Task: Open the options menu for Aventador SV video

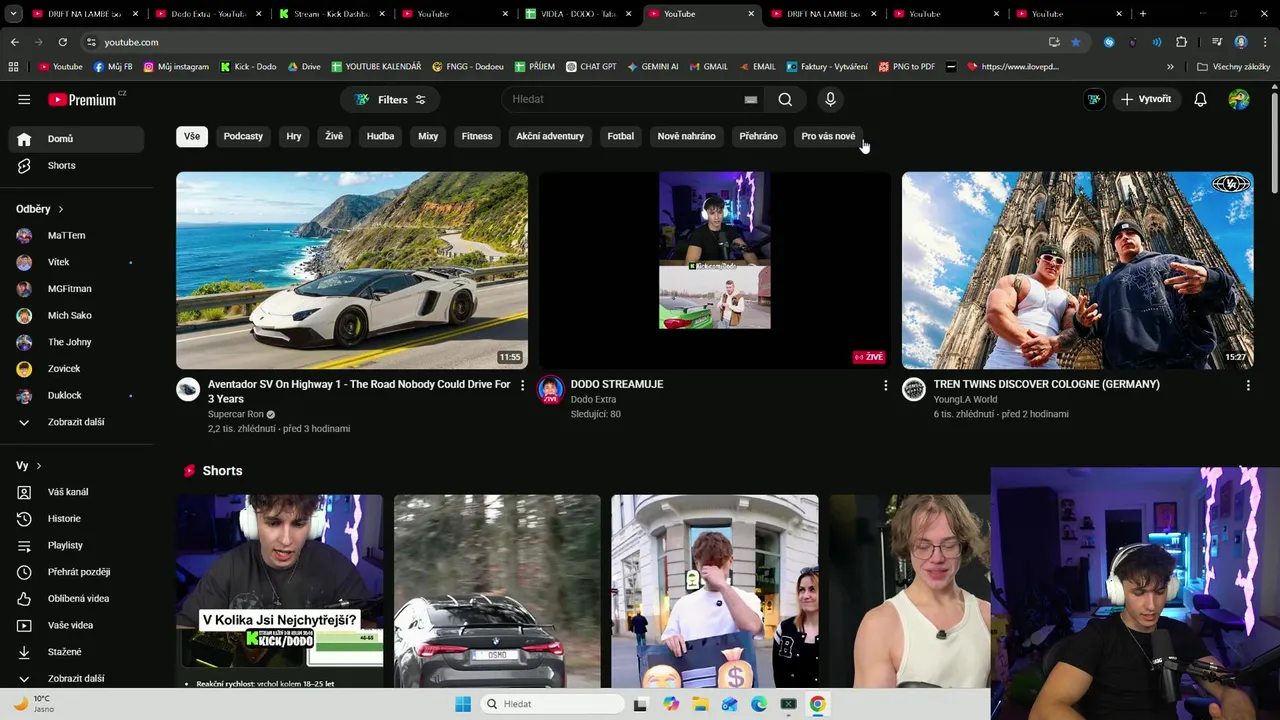Action: tap(522, 385)
